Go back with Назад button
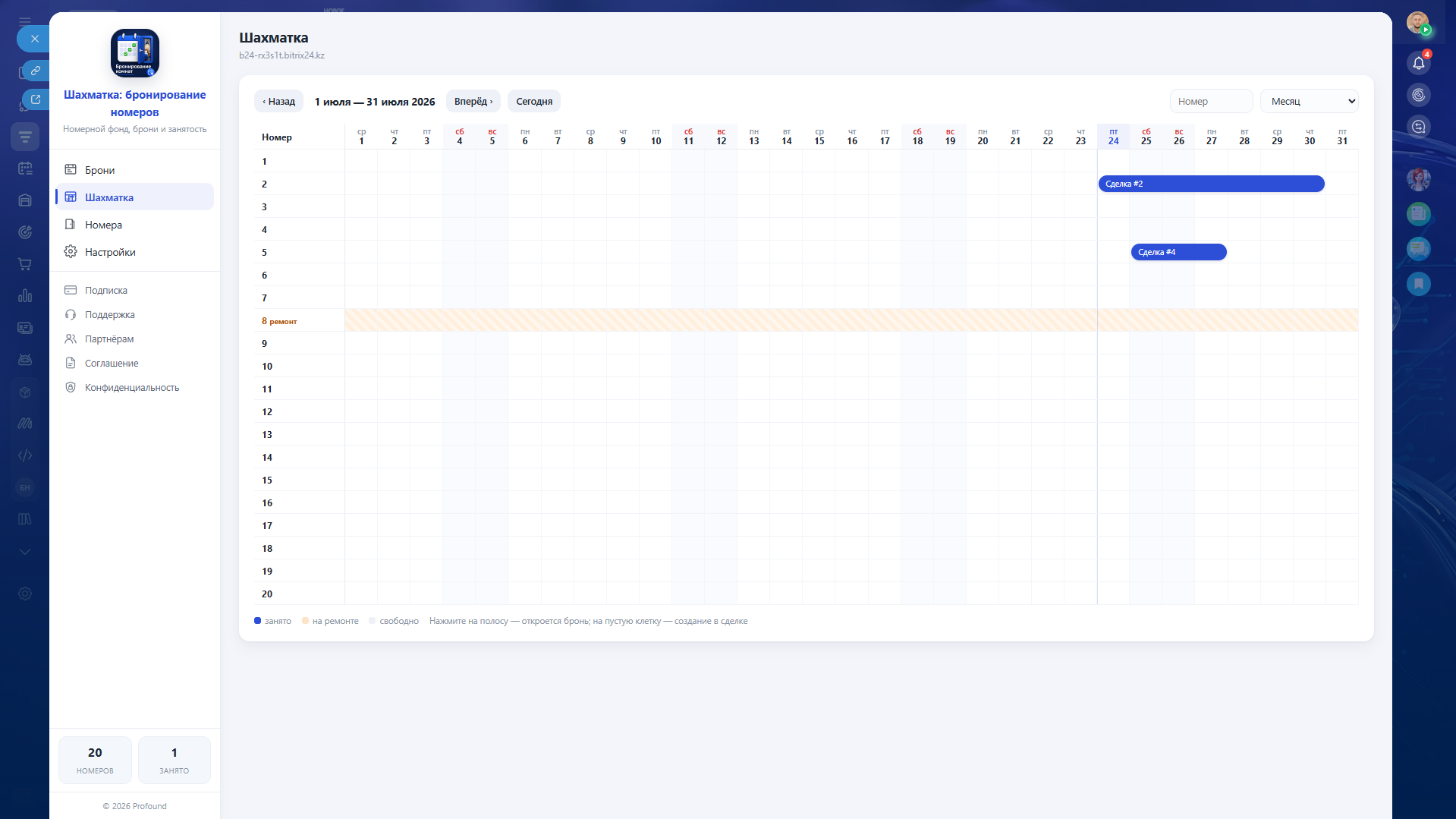Image resolution: width=1456 pixels, height=819 pixels. 279,102
